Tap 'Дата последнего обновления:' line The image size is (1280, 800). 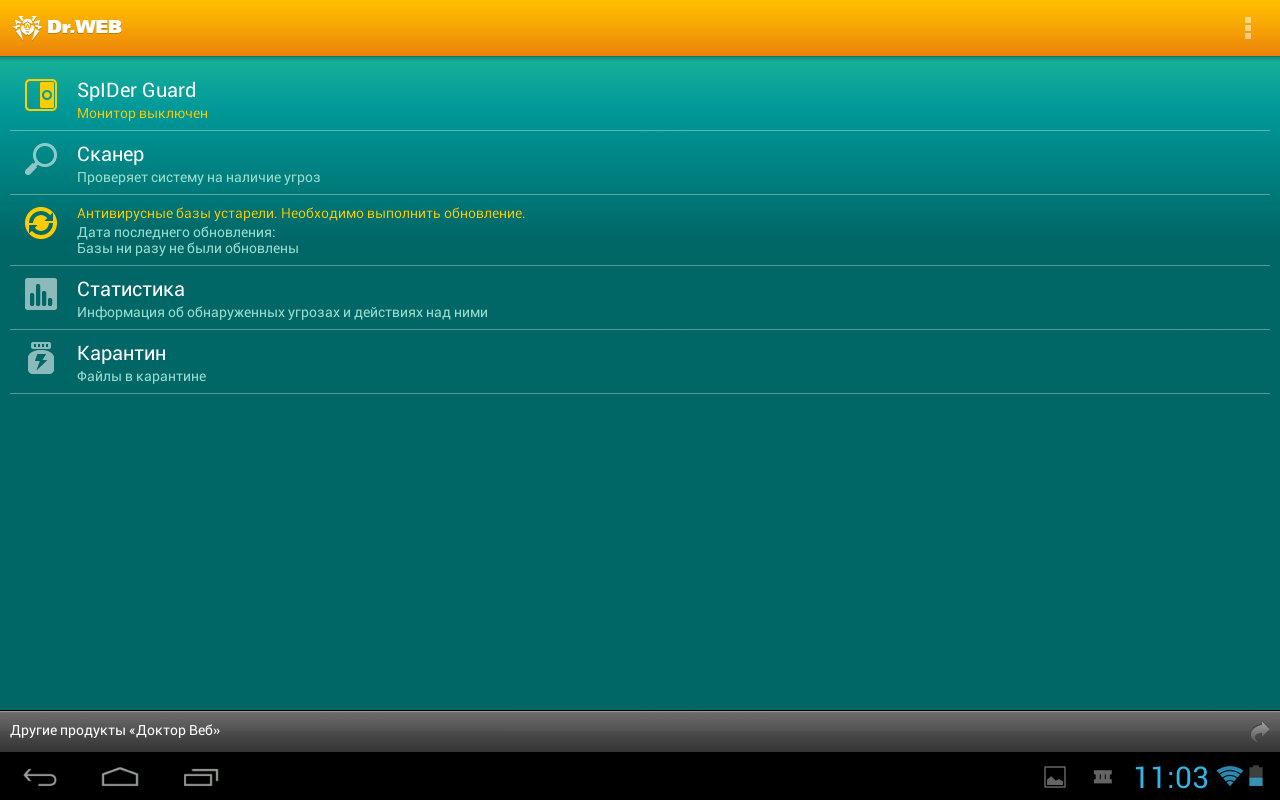pos(176,232)
